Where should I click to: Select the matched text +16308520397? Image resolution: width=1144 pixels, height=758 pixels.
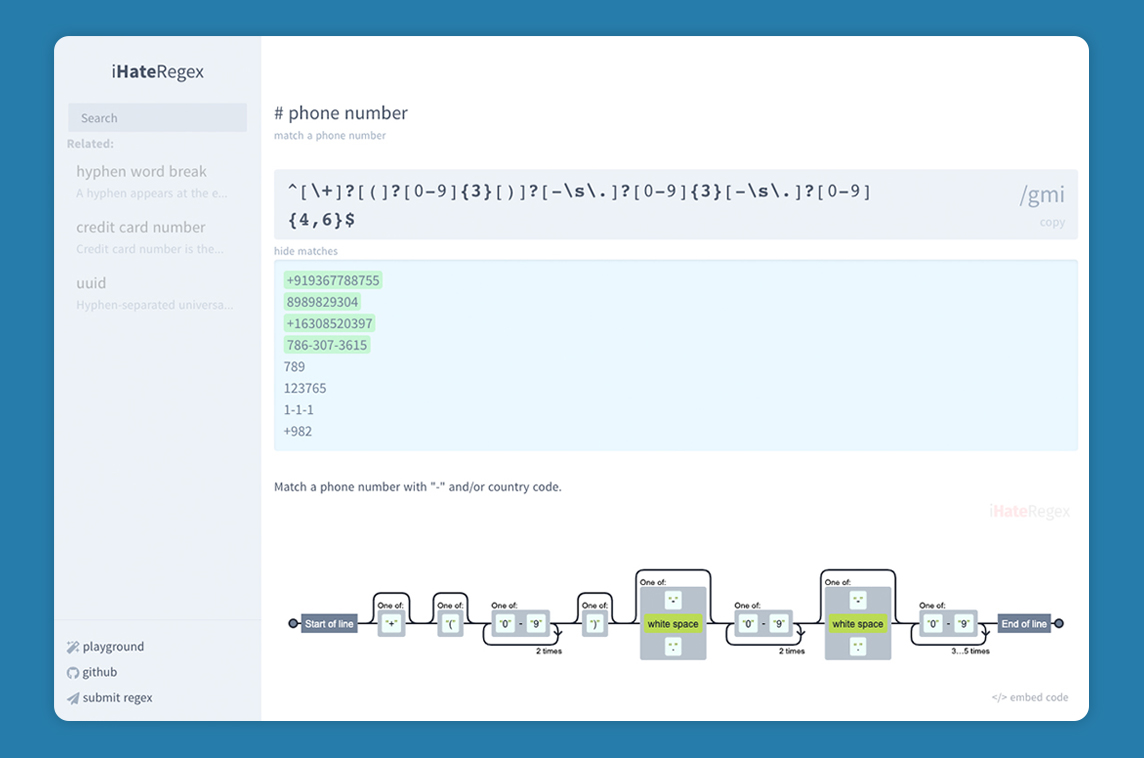click(x=330, y=323)
